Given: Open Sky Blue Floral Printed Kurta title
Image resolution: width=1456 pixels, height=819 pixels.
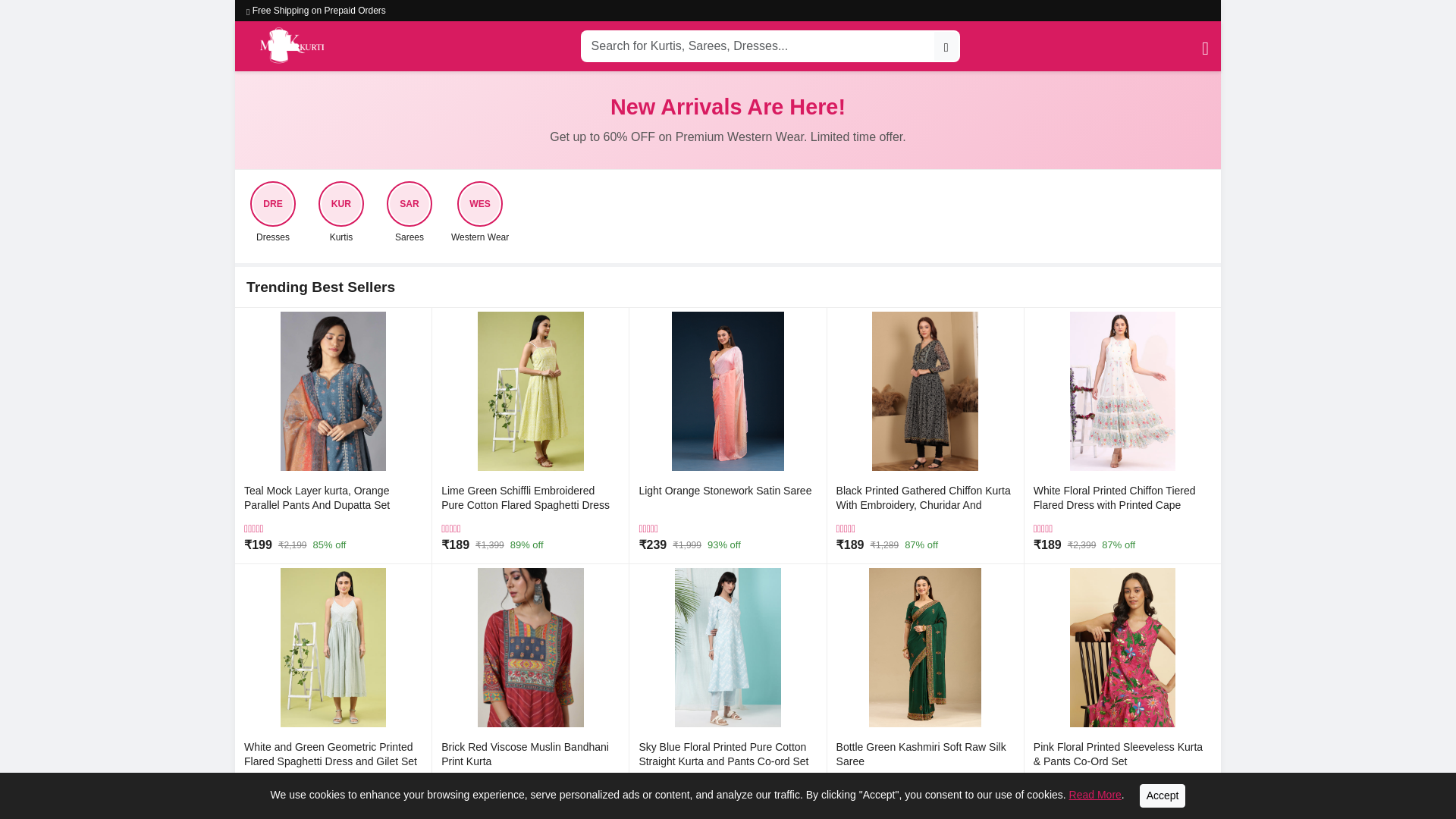Looking at the screenshot, I should point(723,755).
